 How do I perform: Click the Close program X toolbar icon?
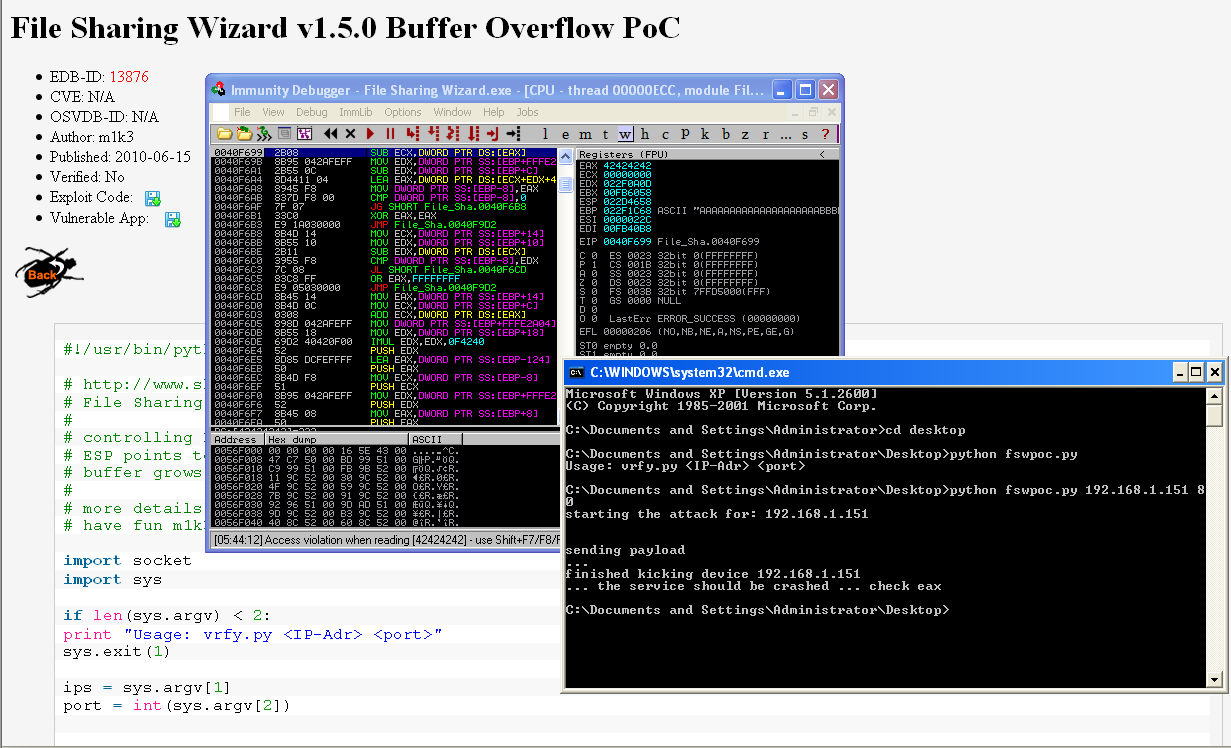click(350, 134)
